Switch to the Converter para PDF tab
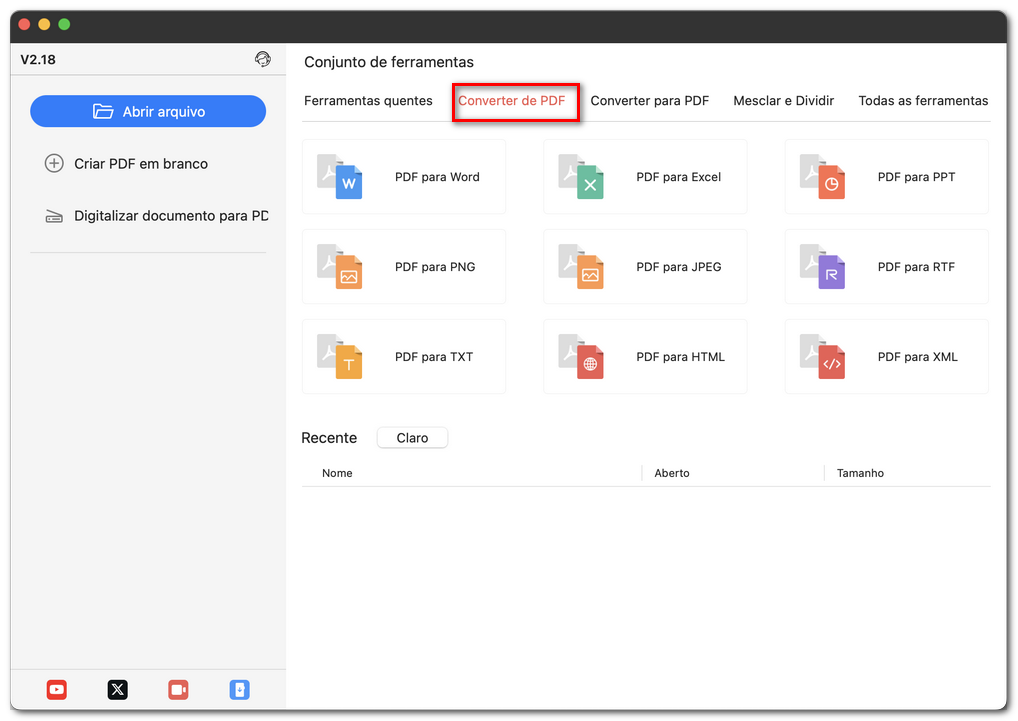The height and width of the screenshot is (721, 1018). tap(650, 100)
